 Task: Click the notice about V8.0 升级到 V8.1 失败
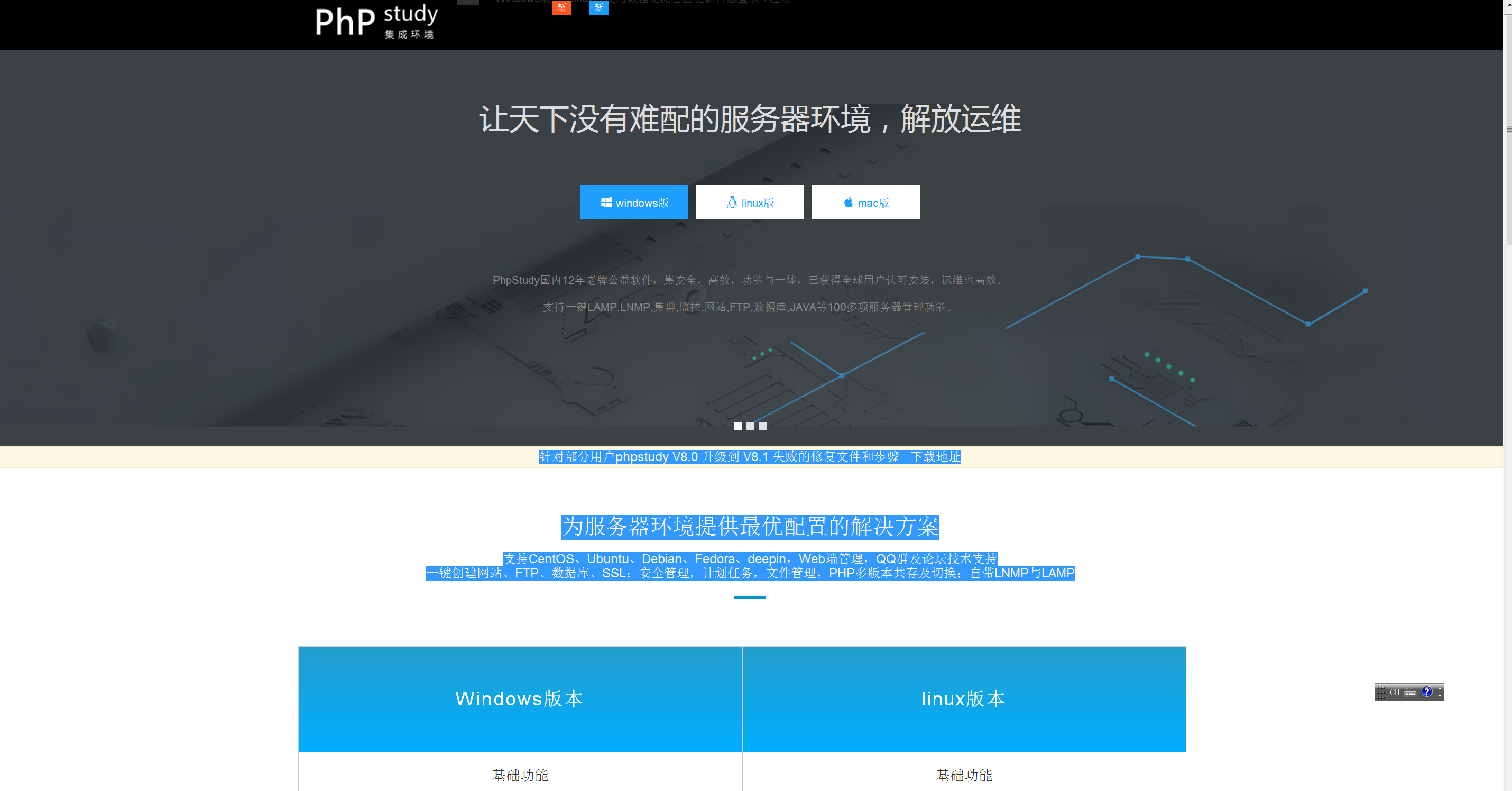pyautogui.click(x=719, y=457)
